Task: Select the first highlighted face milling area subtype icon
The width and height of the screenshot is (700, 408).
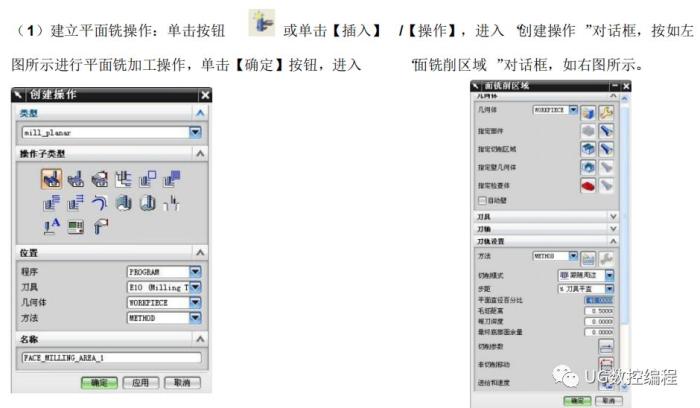Action: coord(52,178)
